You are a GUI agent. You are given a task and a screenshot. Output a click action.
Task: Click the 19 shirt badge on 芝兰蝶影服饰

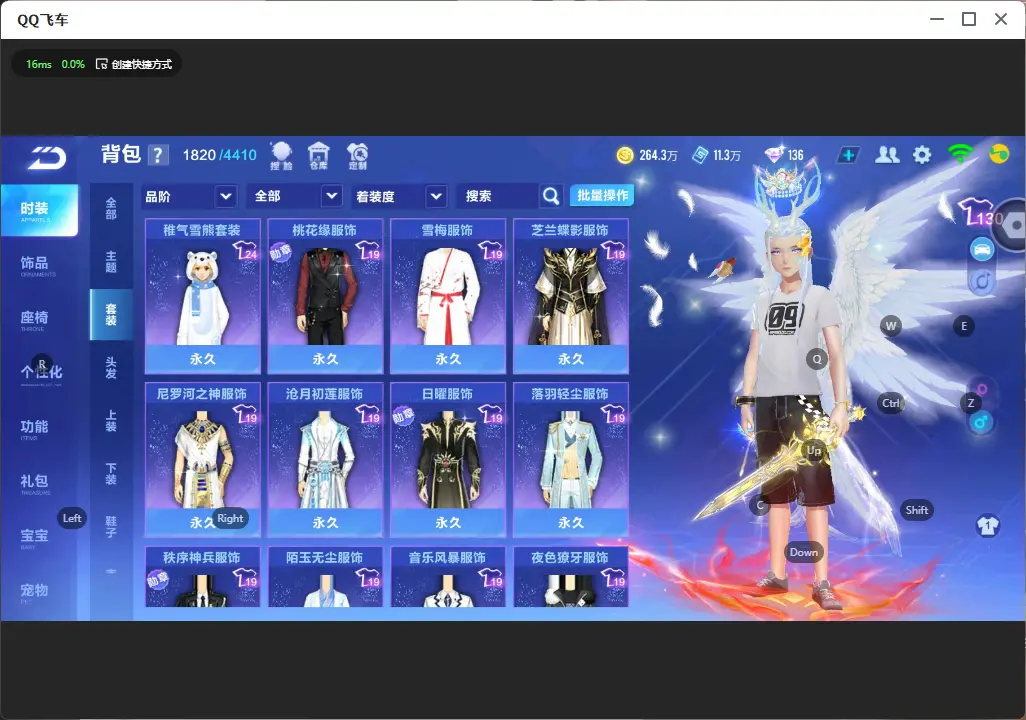[x=614, y=250]
